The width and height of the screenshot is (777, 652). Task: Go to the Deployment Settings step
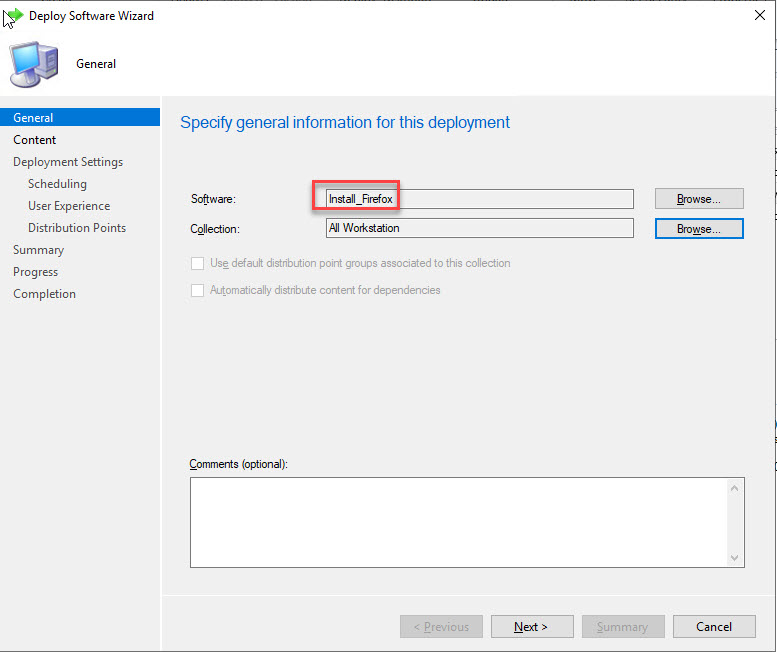[68, 162]
